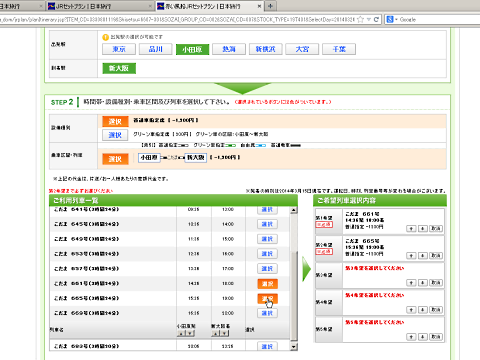Select 大宮 as departure station
Image resolution: width=480 pixels, height=360 pixels.
point(302,49)
